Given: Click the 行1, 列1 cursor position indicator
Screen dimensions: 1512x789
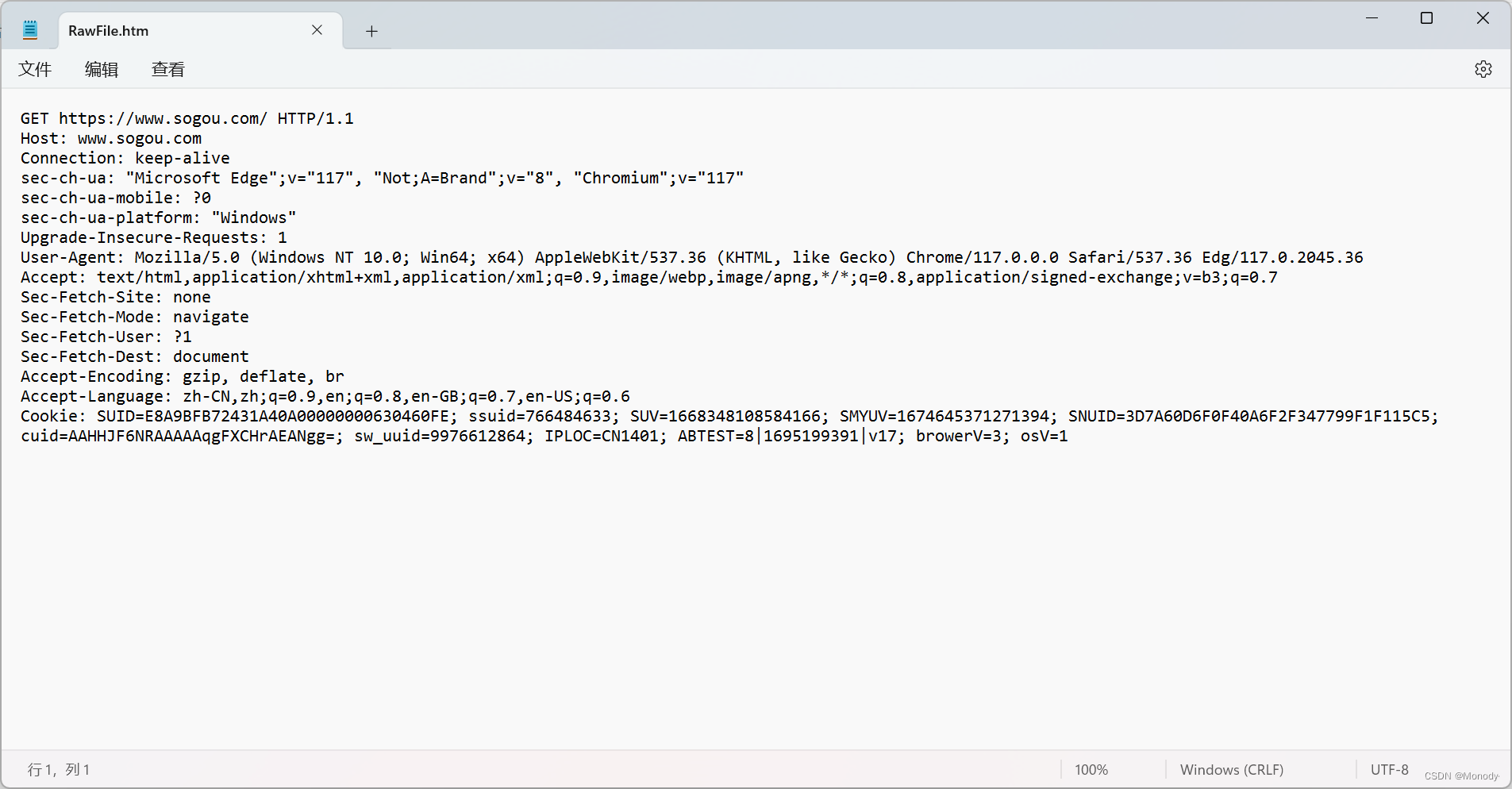Looking at the screenshot, I should tap(59, 770).
